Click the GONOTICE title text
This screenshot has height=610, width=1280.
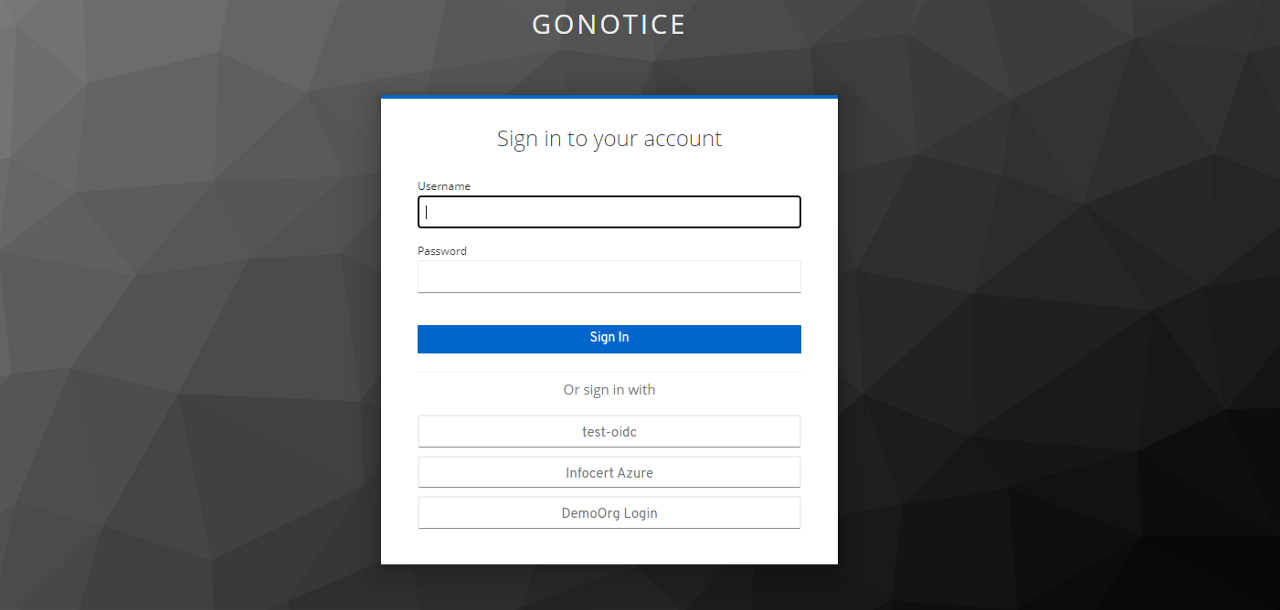coord(609,25)
